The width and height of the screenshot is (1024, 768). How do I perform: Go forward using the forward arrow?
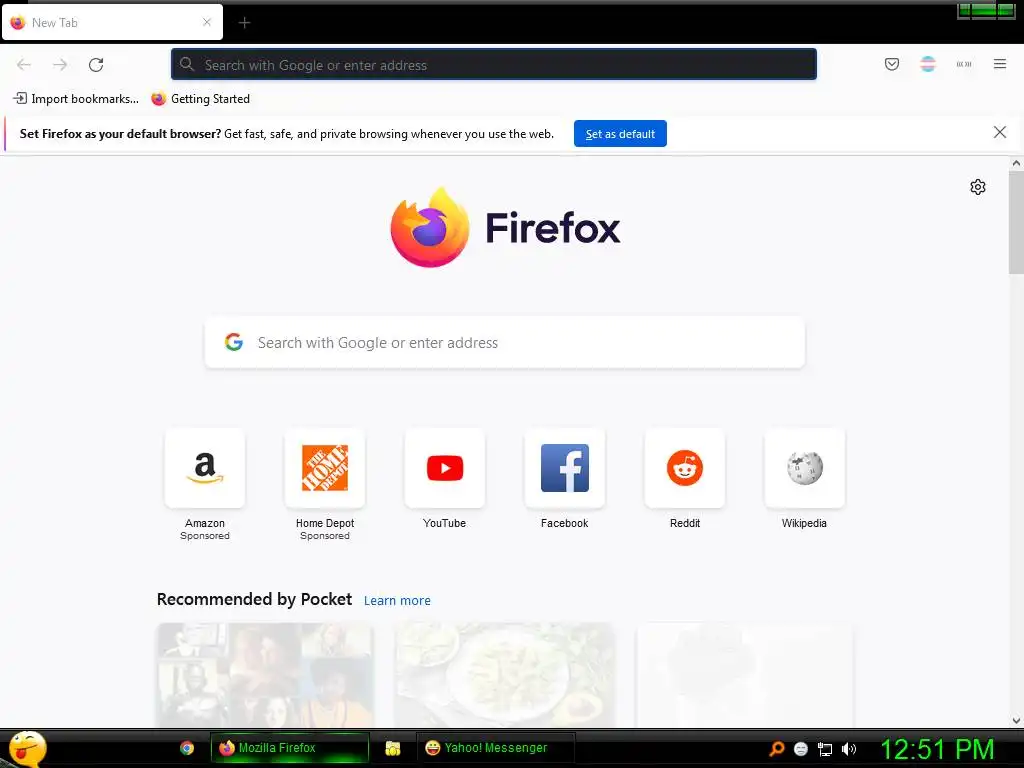tap(60, 64)
